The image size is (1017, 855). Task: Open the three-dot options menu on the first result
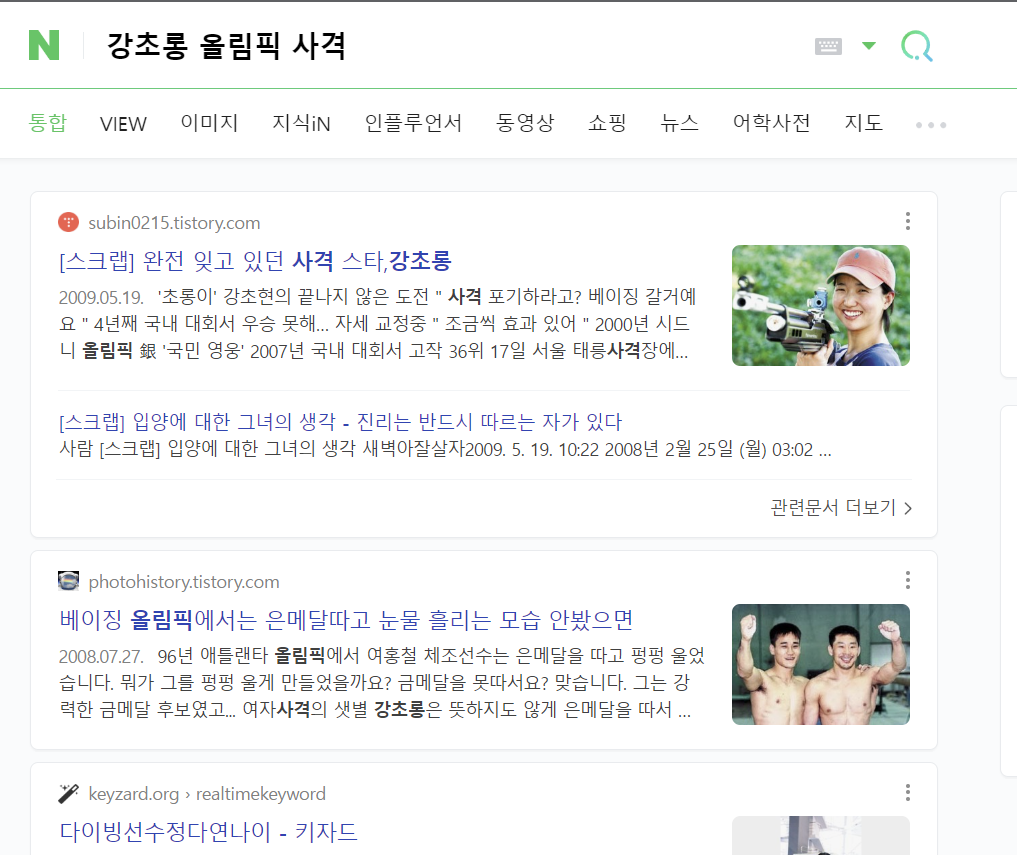click(907, 221)
